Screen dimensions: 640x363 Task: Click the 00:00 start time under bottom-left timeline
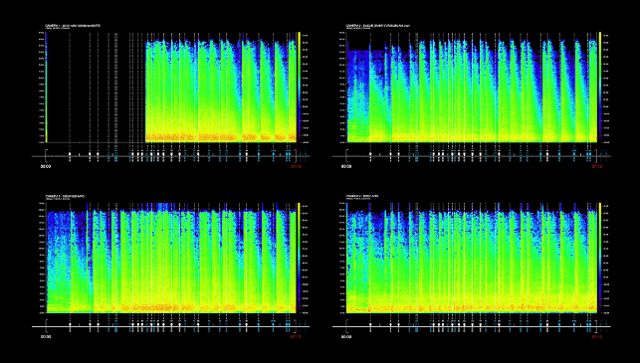[46, 337]
